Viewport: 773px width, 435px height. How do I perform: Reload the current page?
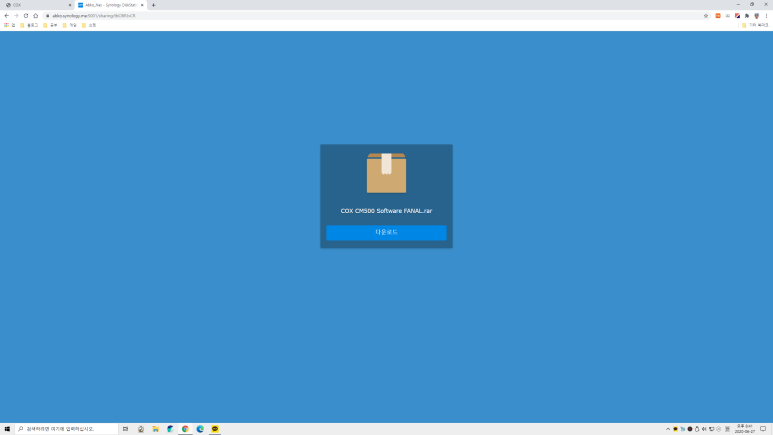point(26,16)
